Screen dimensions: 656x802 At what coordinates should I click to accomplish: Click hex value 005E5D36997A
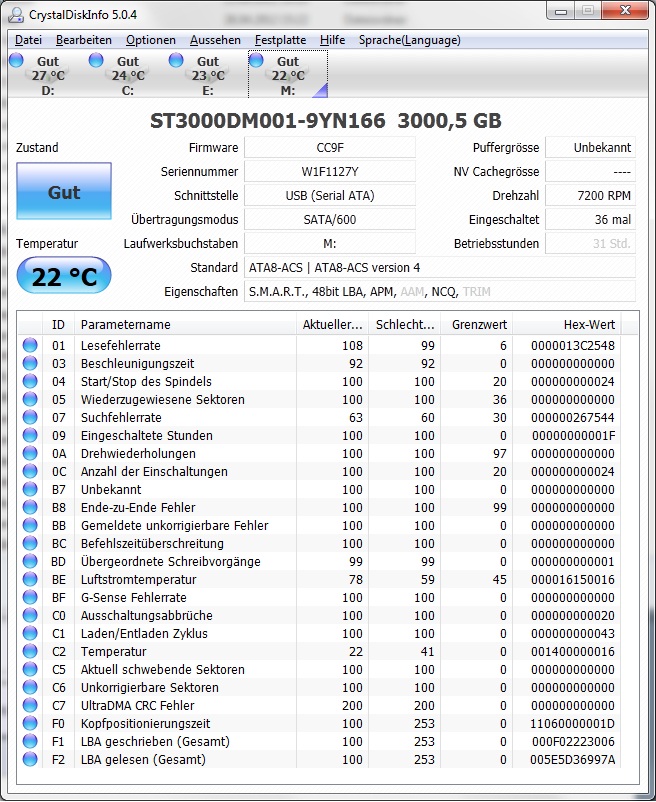click(573, 759)
